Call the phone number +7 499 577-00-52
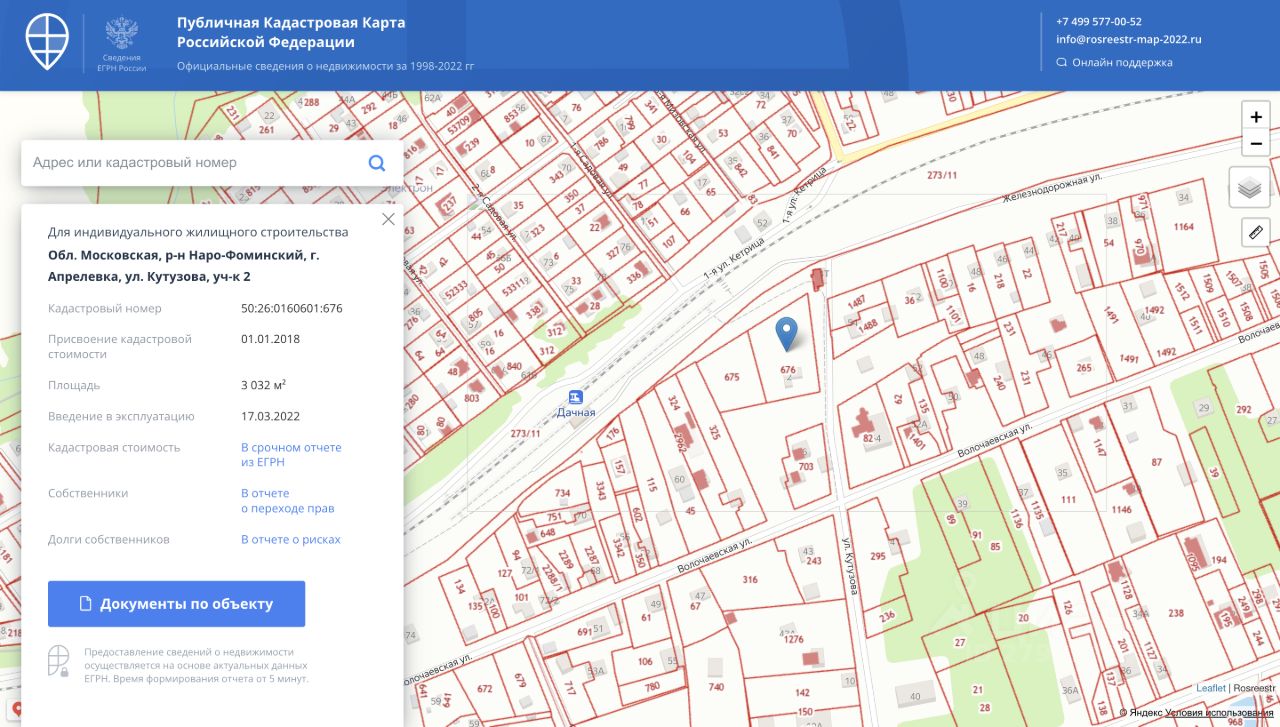The image size is (1280, 727). click(x=1099, y=21)
